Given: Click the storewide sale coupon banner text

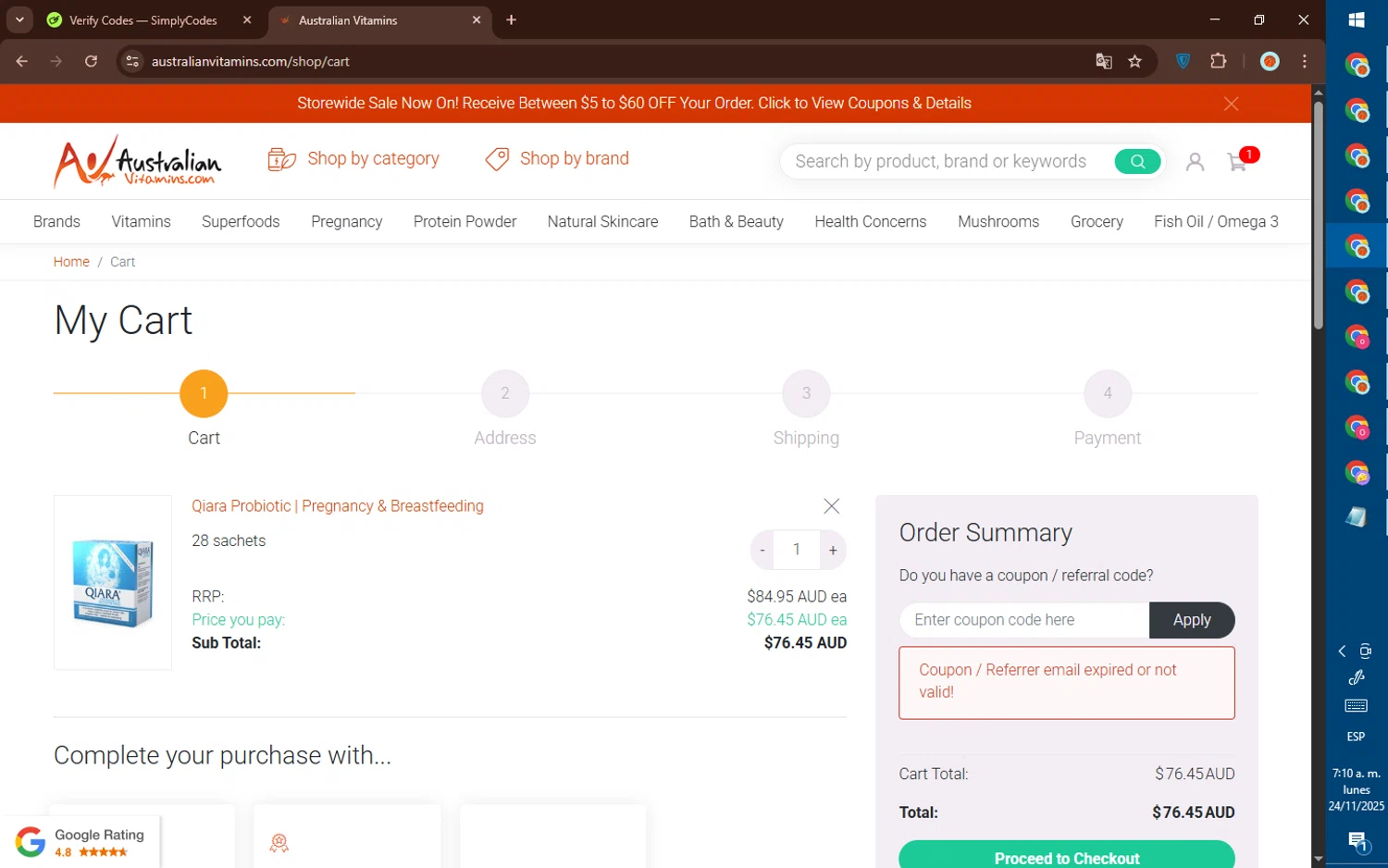Looking at the screenshot, I should click(634, 104).
